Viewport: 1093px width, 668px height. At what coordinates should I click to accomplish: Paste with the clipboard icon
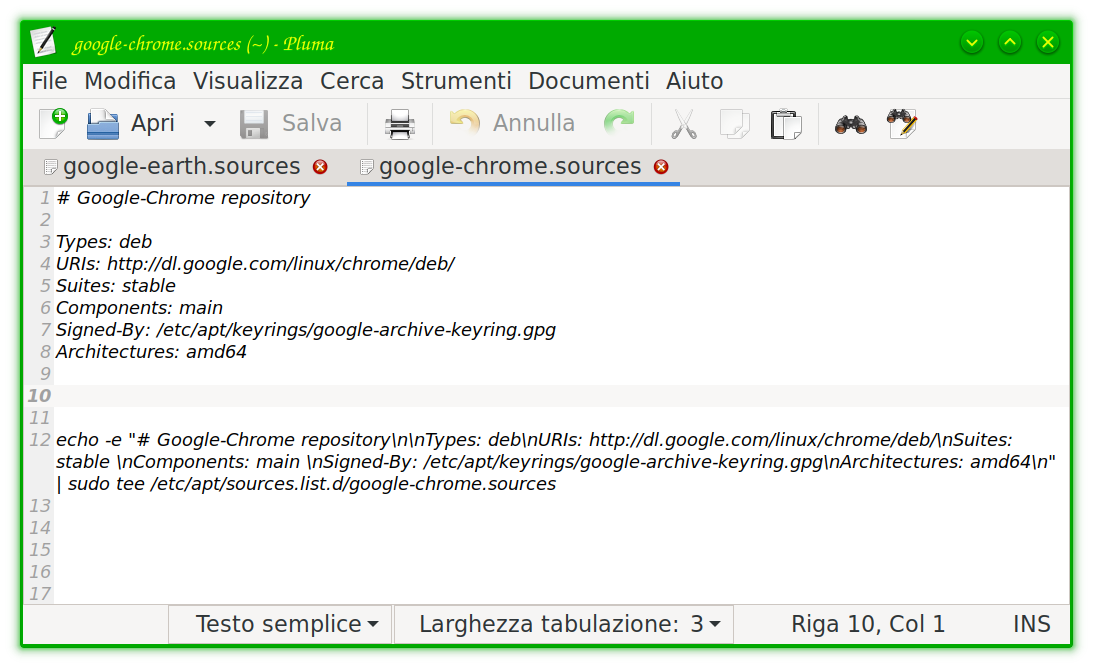click(786, 124)
